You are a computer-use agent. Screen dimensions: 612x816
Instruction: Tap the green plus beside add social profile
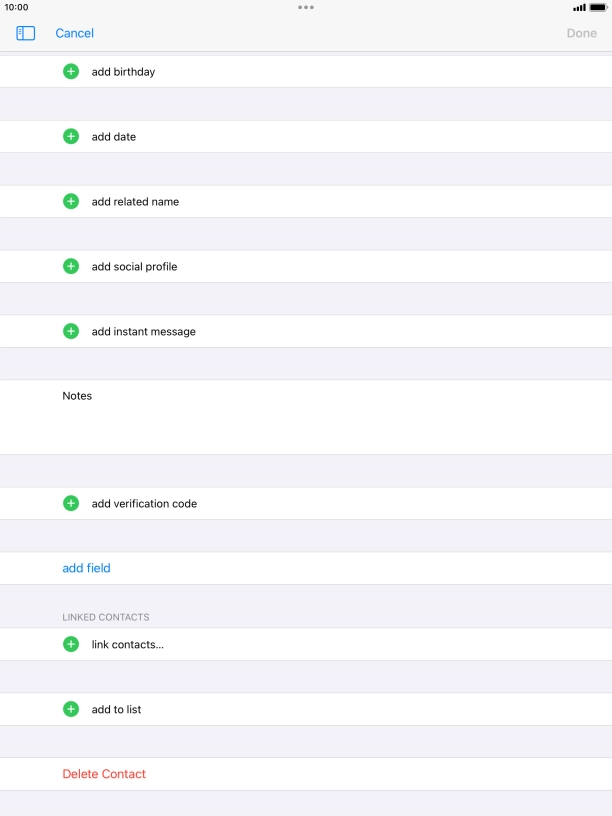pyautogui.click(x=71, y=267)
